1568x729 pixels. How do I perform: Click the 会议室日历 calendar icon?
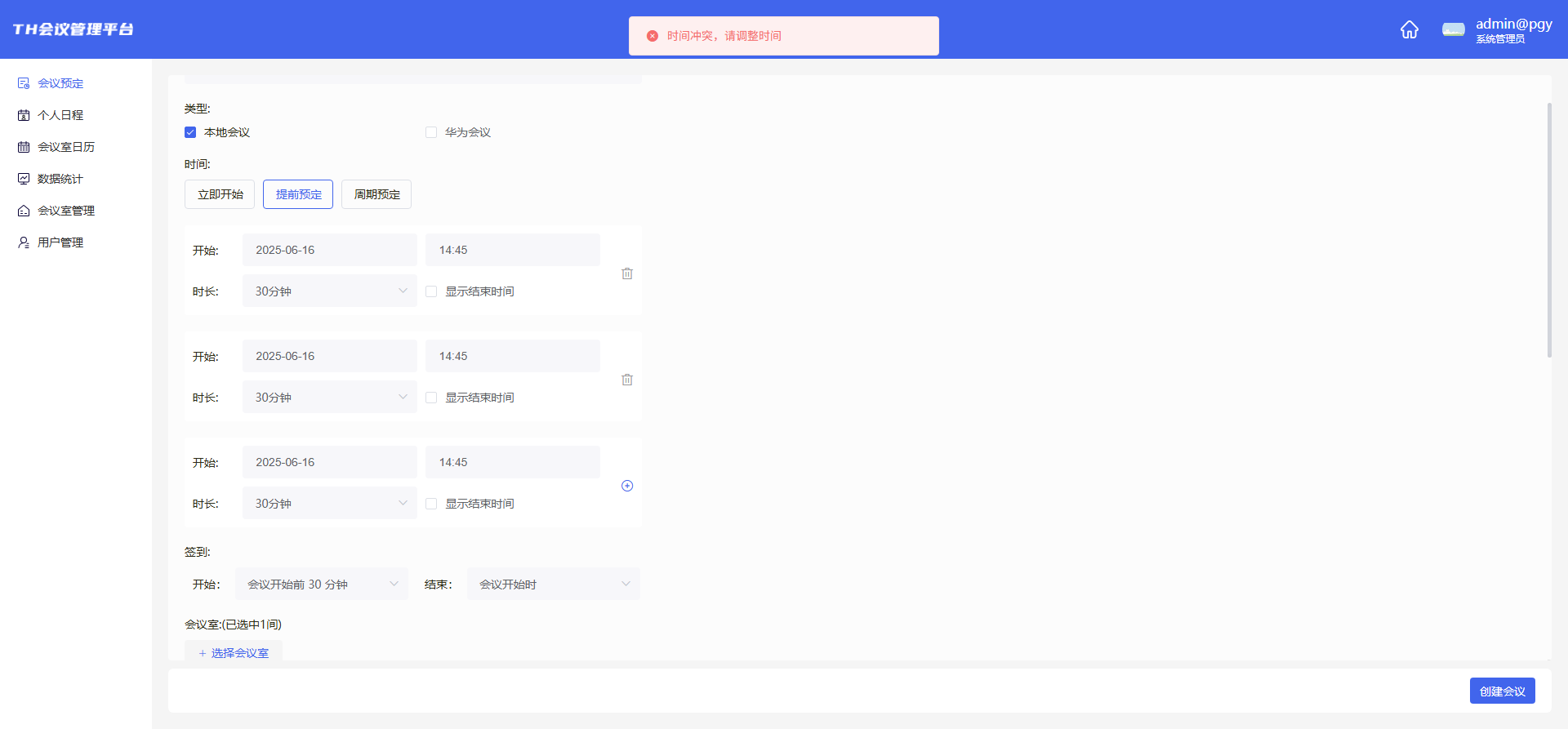coord(24,147)
